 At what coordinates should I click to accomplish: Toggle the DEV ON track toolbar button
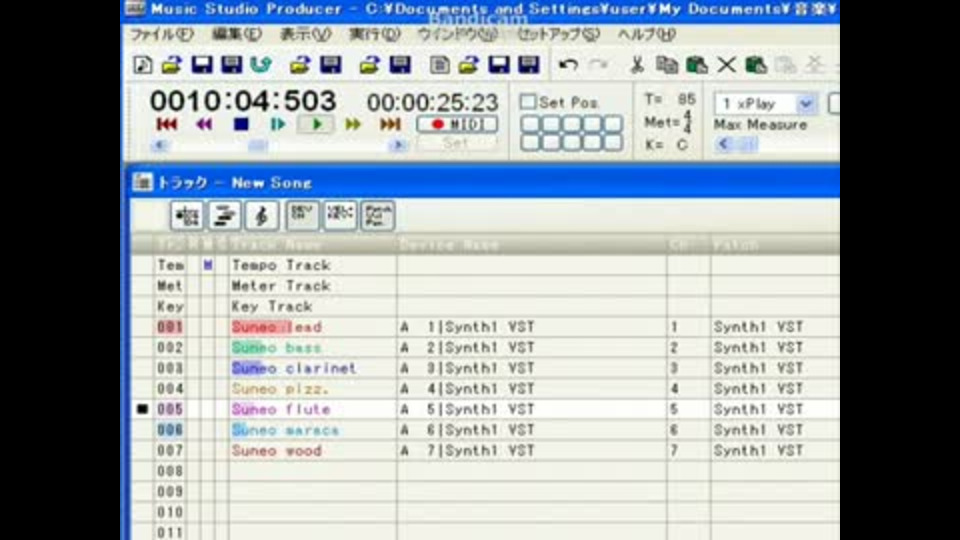tap(302, 216)
